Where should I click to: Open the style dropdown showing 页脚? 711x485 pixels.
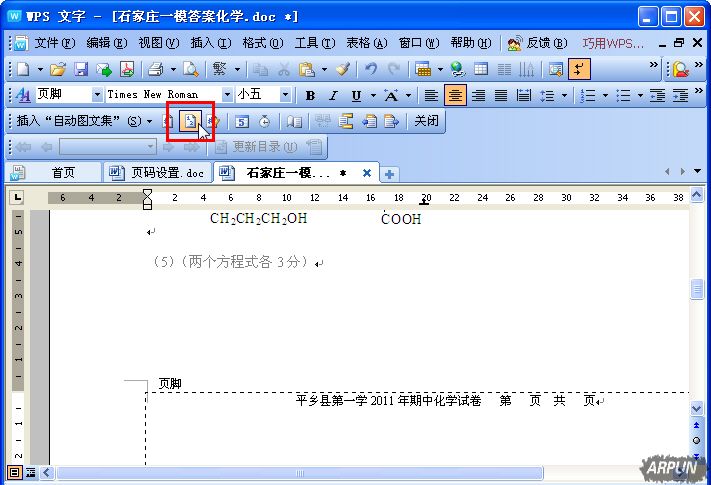click(97, 95)
